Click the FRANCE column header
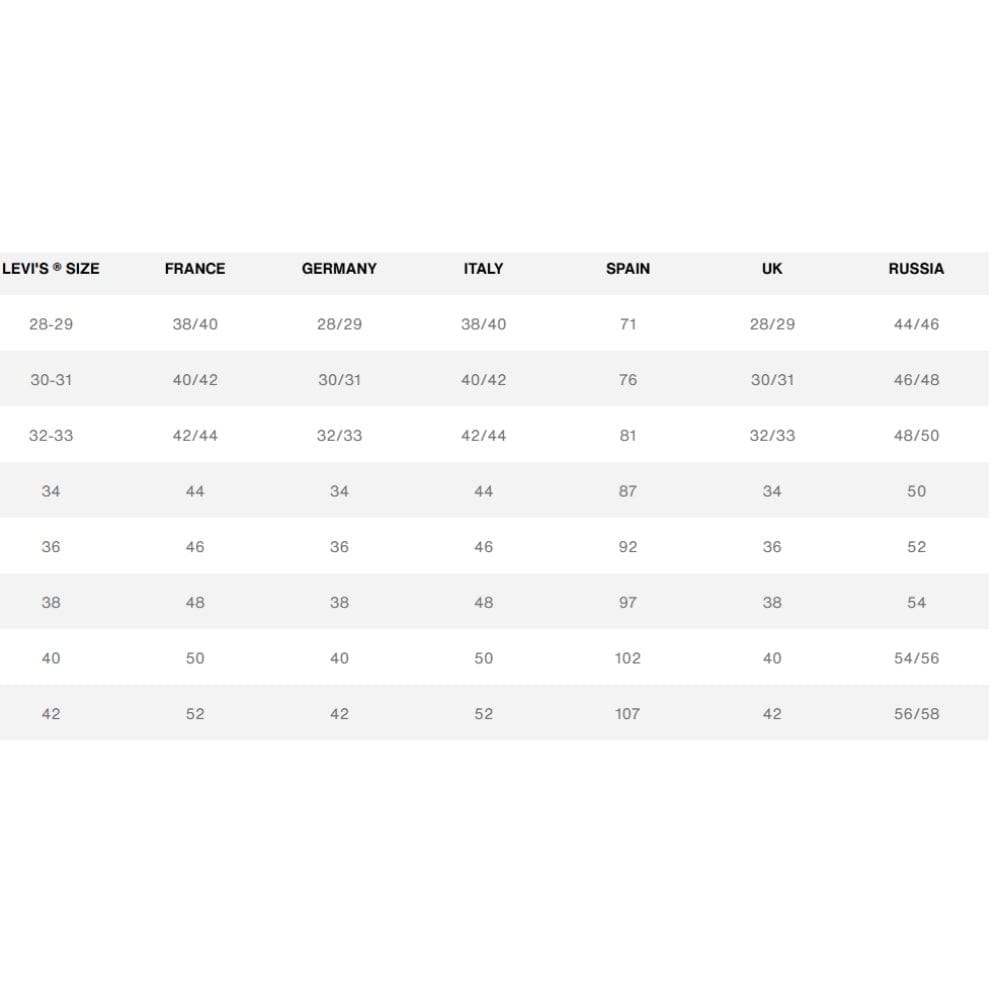Viewport: 1000px width, 1000px height. tap(195, 268)
